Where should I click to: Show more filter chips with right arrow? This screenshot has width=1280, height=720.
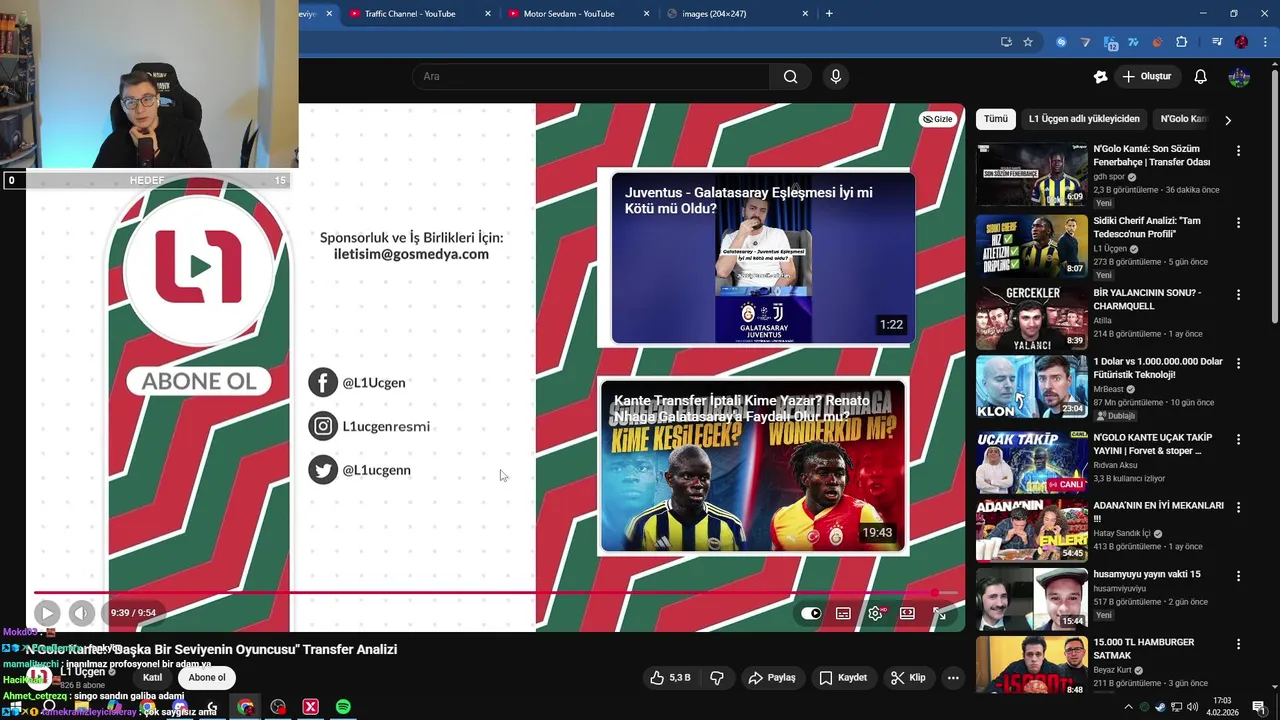coord(1228,120)
